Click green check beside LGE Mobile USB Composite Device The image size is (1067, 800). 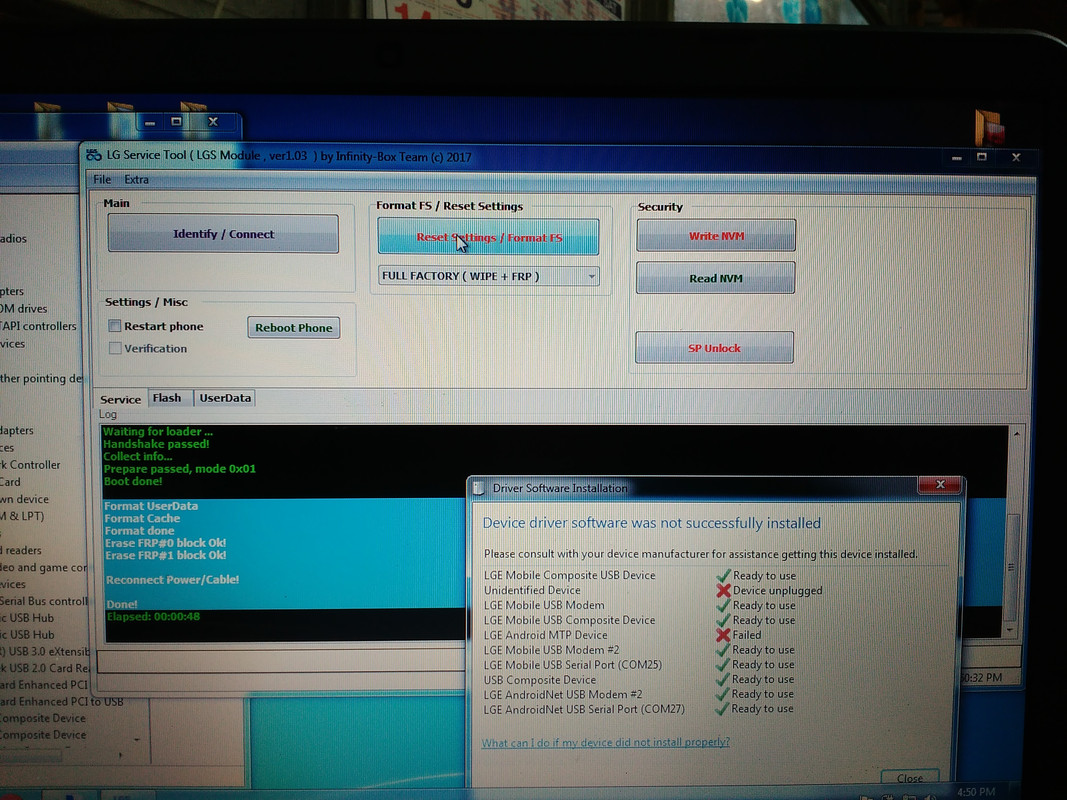723,620
